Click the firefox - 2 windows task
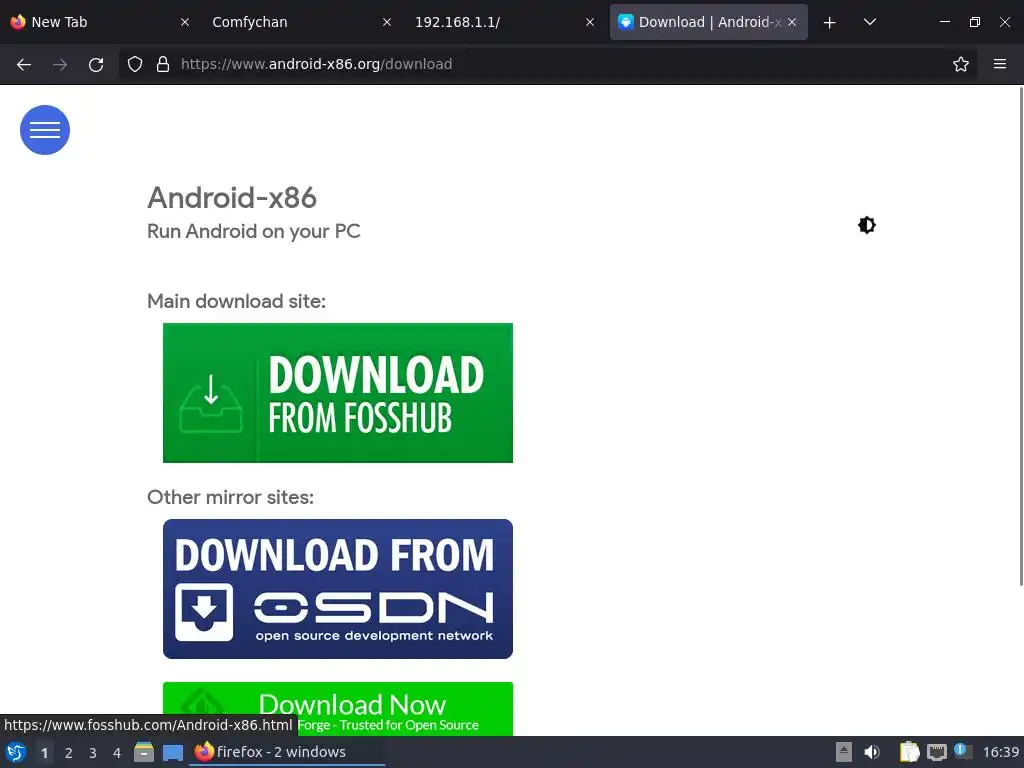 (x=287, y=752)
